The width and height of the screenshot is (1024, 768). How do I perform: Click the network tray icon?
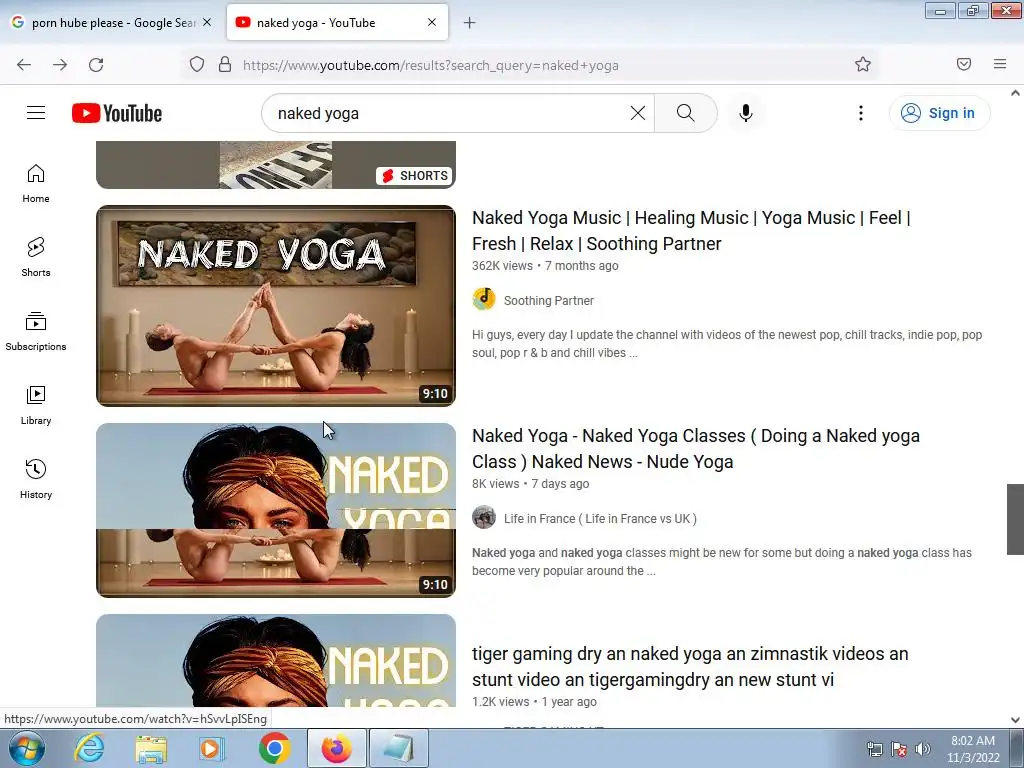click(x=874, y=749)
